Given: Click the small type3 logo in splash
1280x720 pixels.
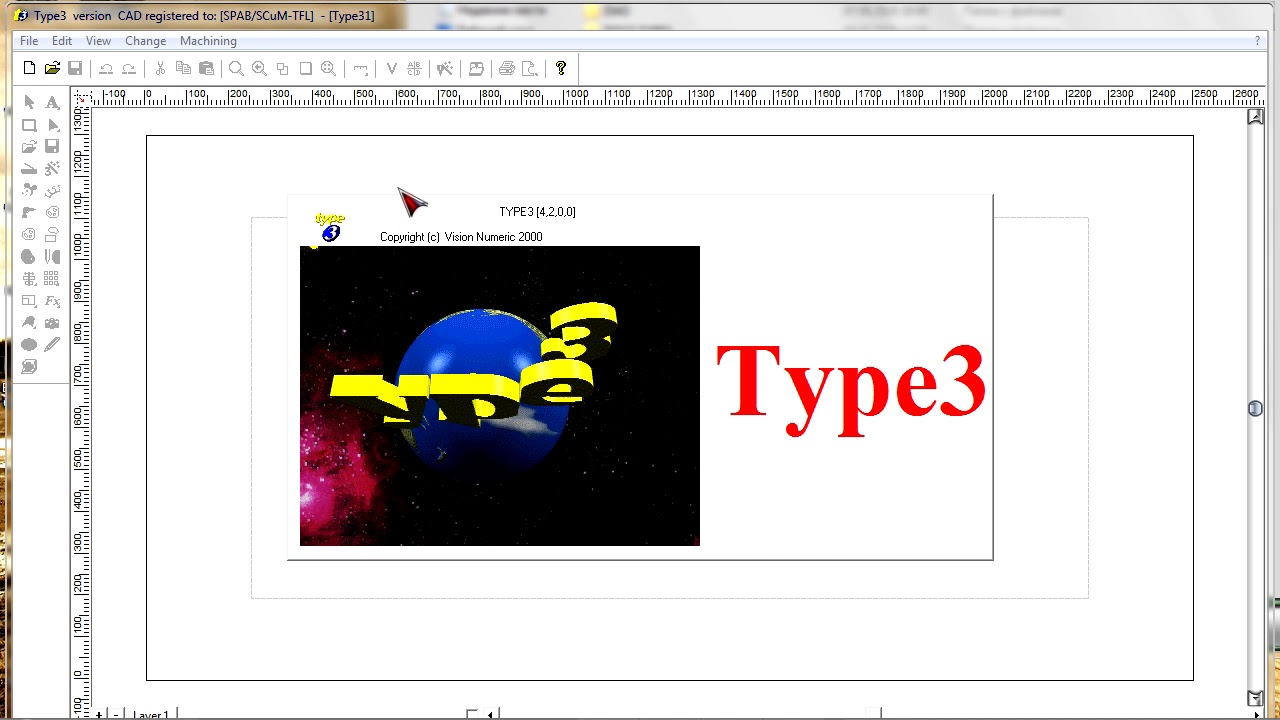Looking at the screenshot, I should [x=328, y=227].
